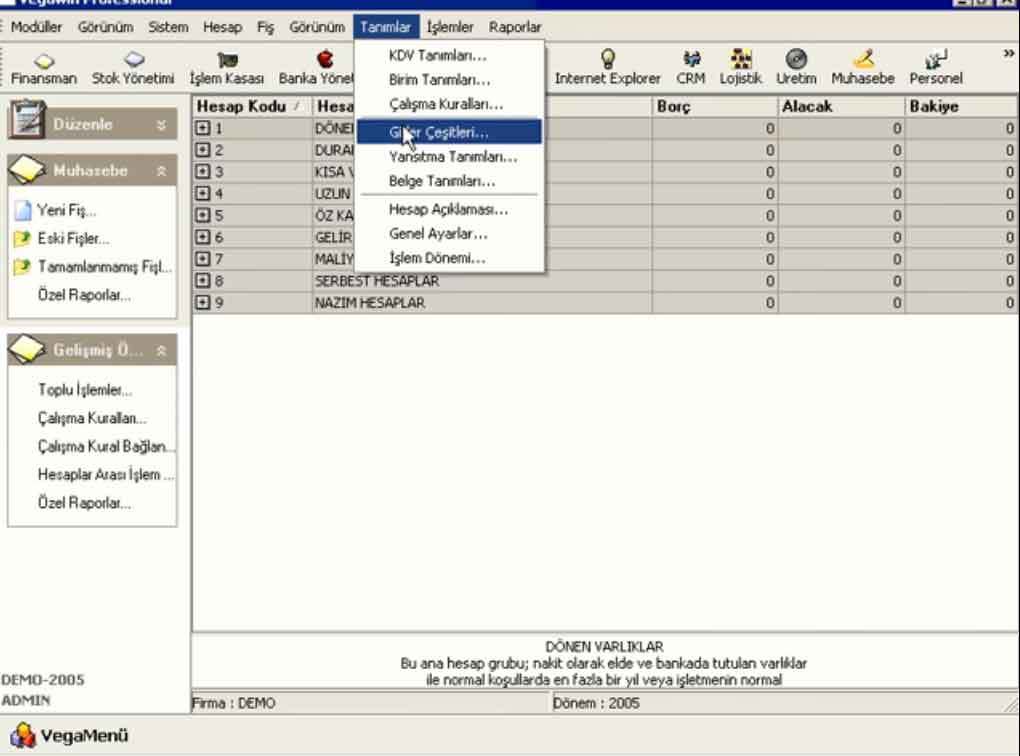
Task: Open the Muhasebe toolbar icon
Action: [x=863, y=68]
